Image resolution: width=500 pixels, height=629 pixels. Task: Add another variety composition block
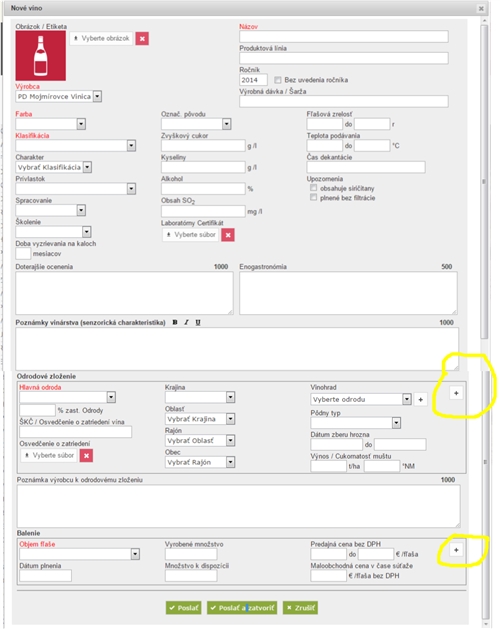point(456,393)
